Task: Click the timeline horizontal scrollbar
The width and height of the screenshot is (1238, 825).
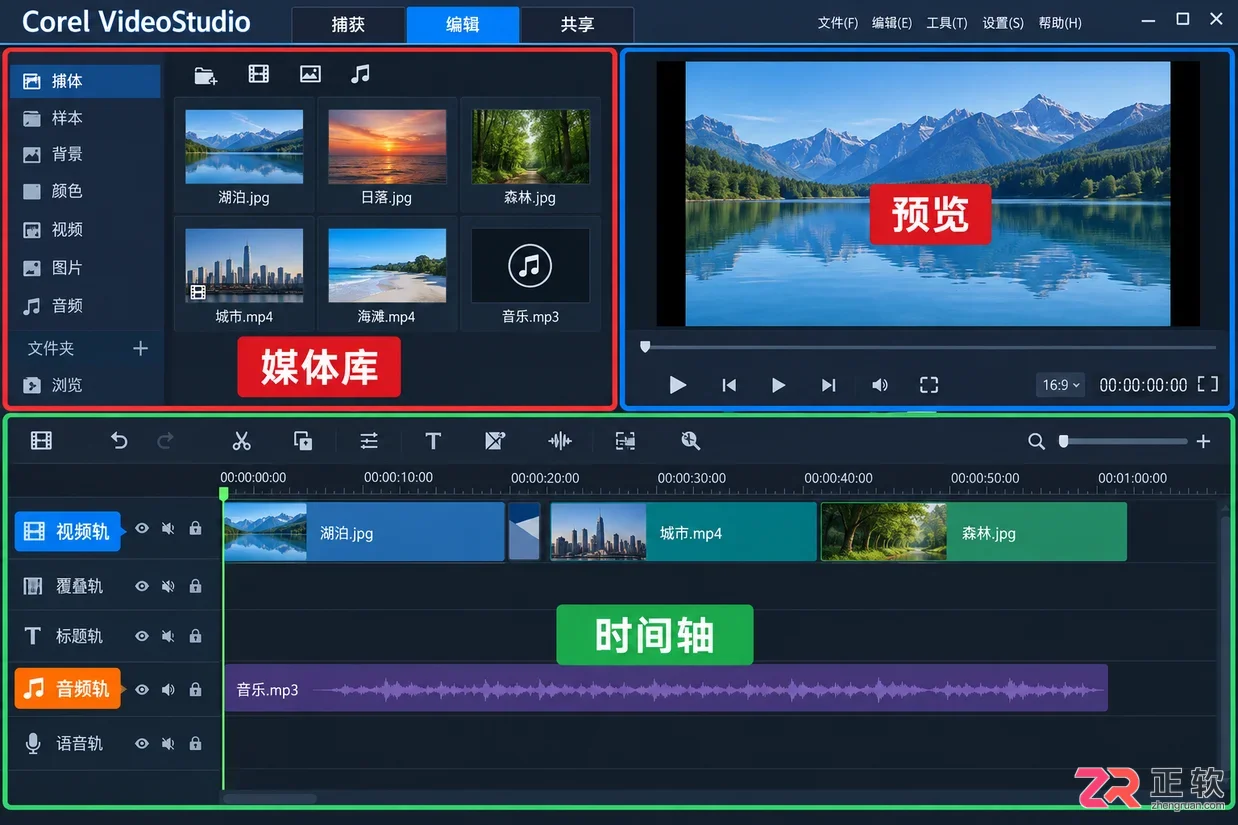Action: 269,798
